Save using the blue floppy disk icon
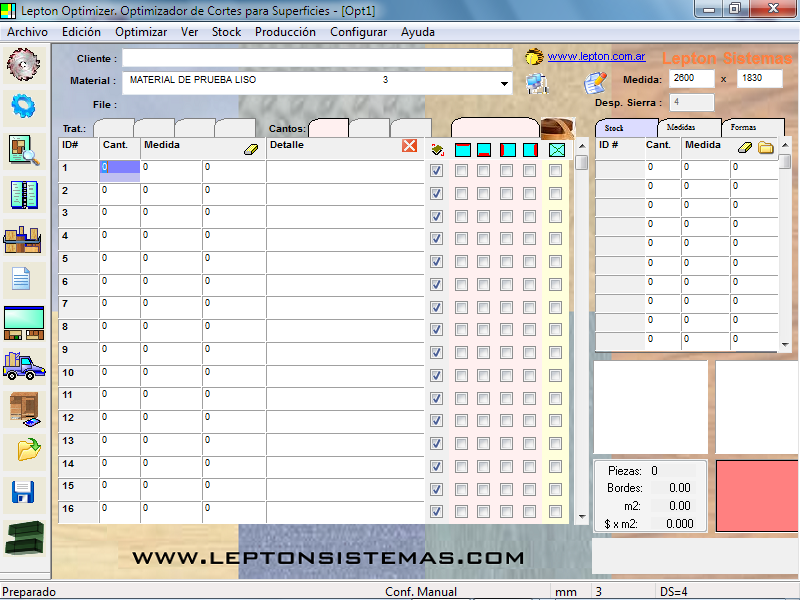Image resolution: width=800 pixels, height=600 pixels. tap(23, 492)
